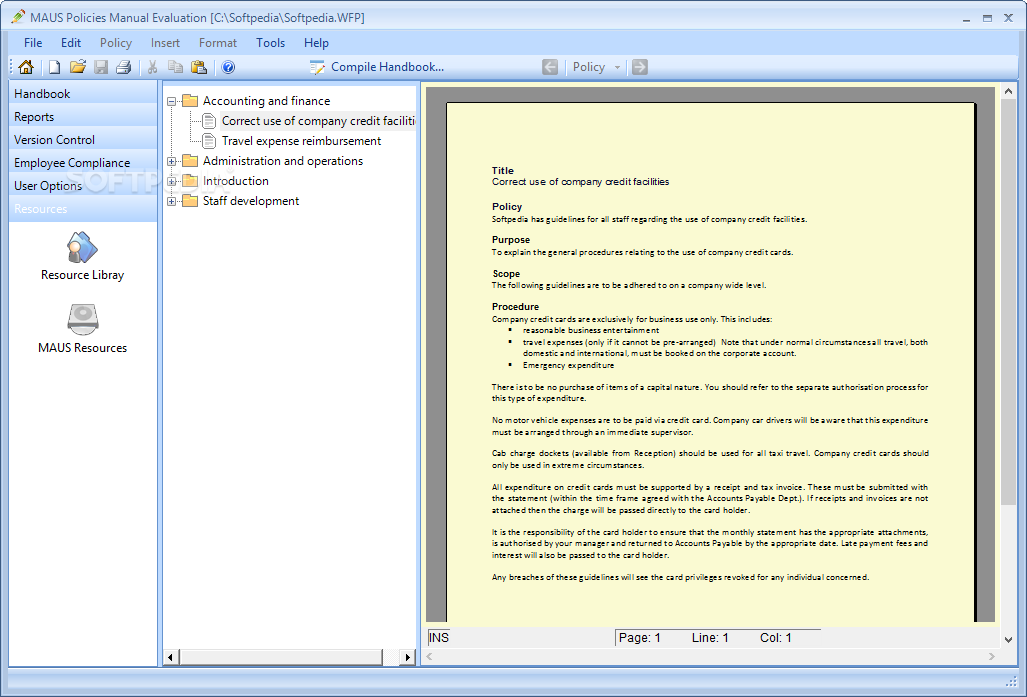Open the Tools menu
The image size is (1027, 697).
271,43
